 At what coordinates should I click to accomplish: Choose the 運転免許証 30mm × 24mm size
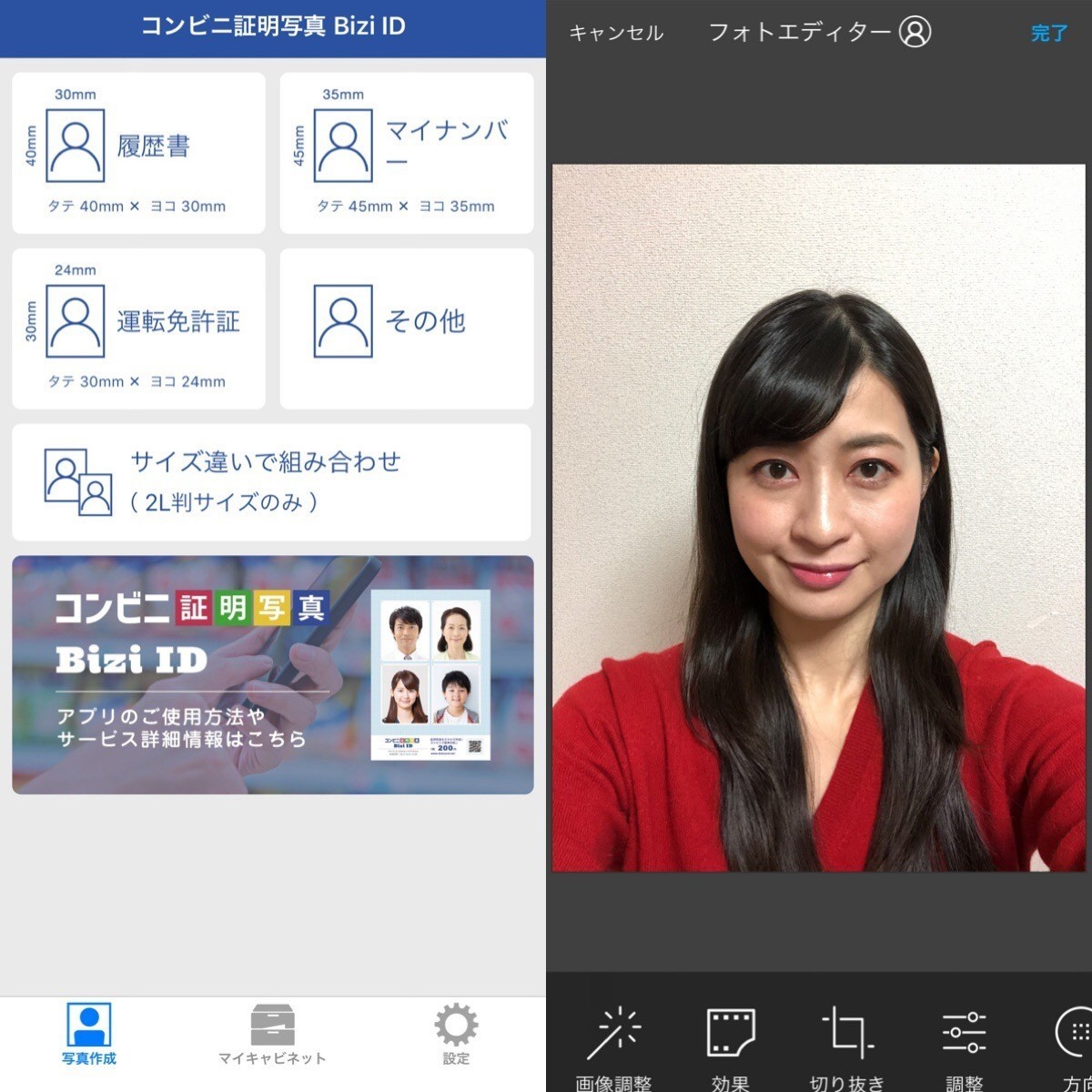click(x=138, y=329)
